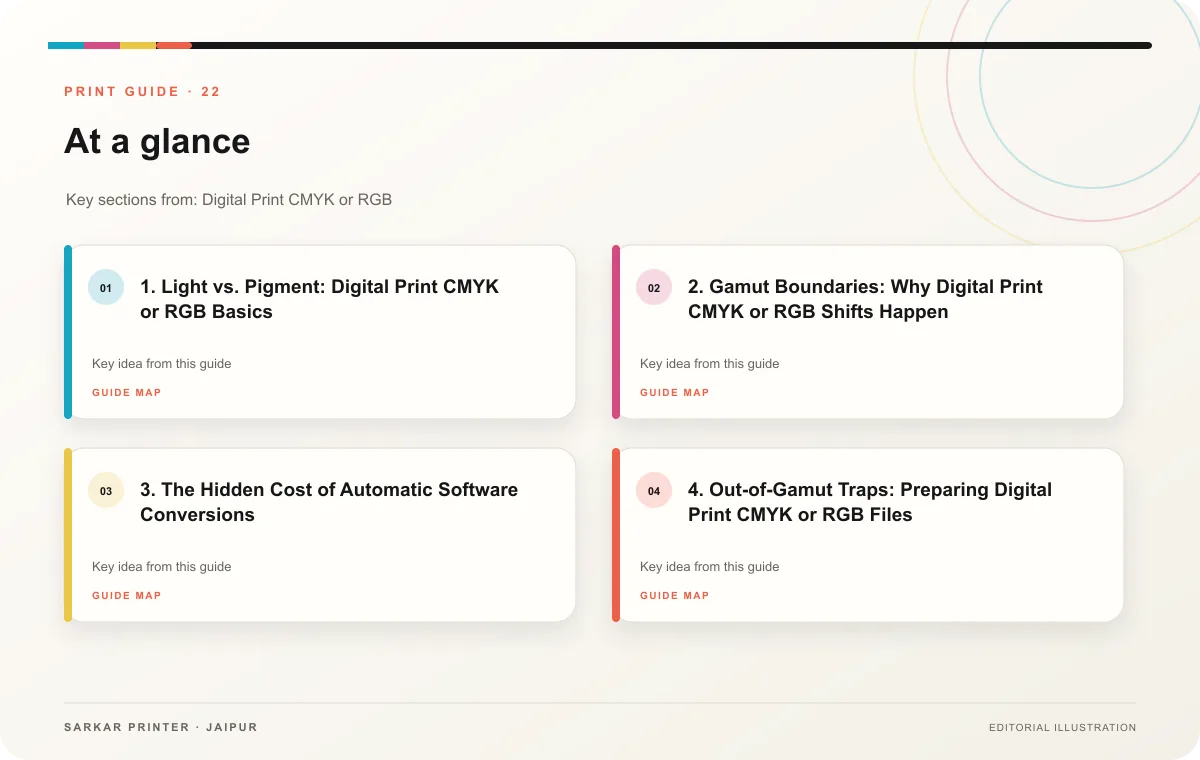
Task: Open the Light vs. Pigment card title
Action: coord(319,299)
